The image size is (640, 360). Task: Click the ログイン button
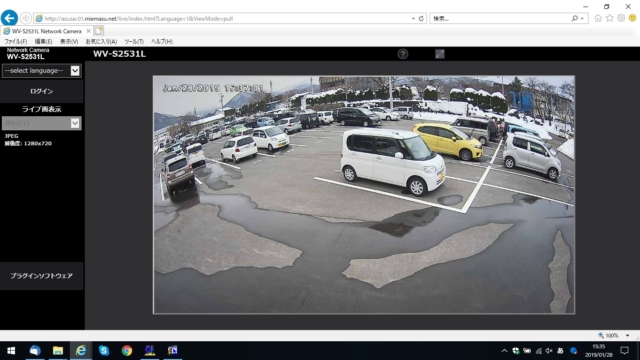pos(42,91)
